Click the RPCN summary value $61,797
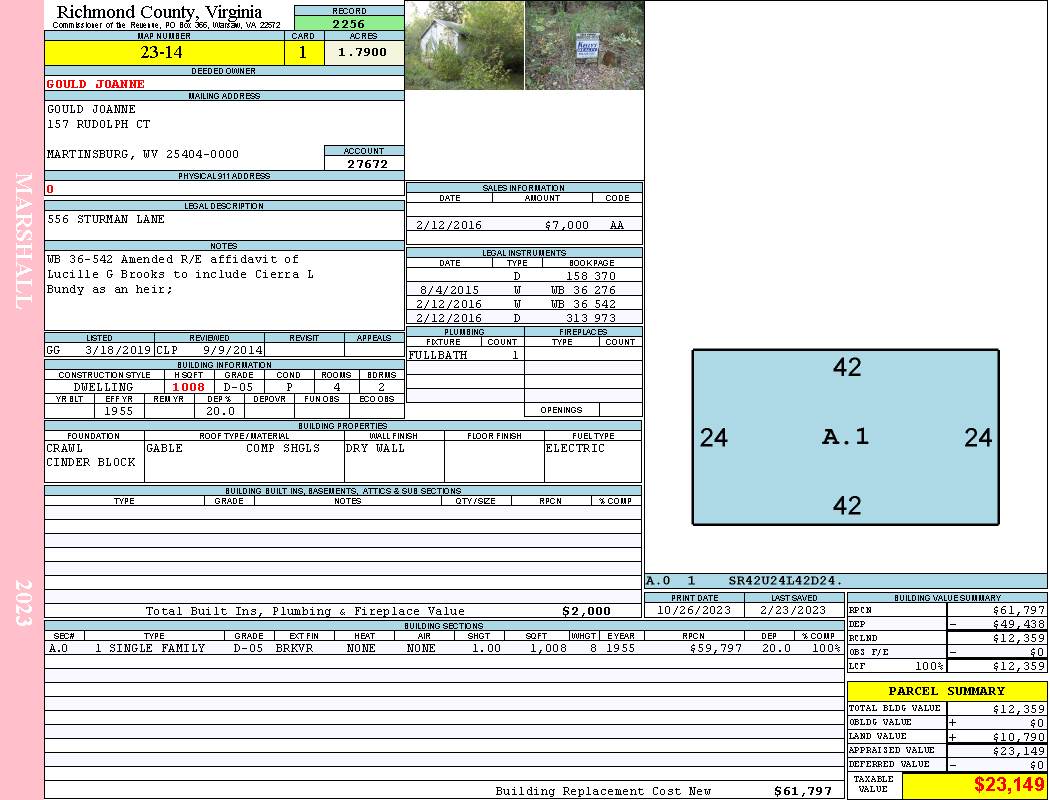The width and height of the screenshot is (1050, 800). point(1019,610)
